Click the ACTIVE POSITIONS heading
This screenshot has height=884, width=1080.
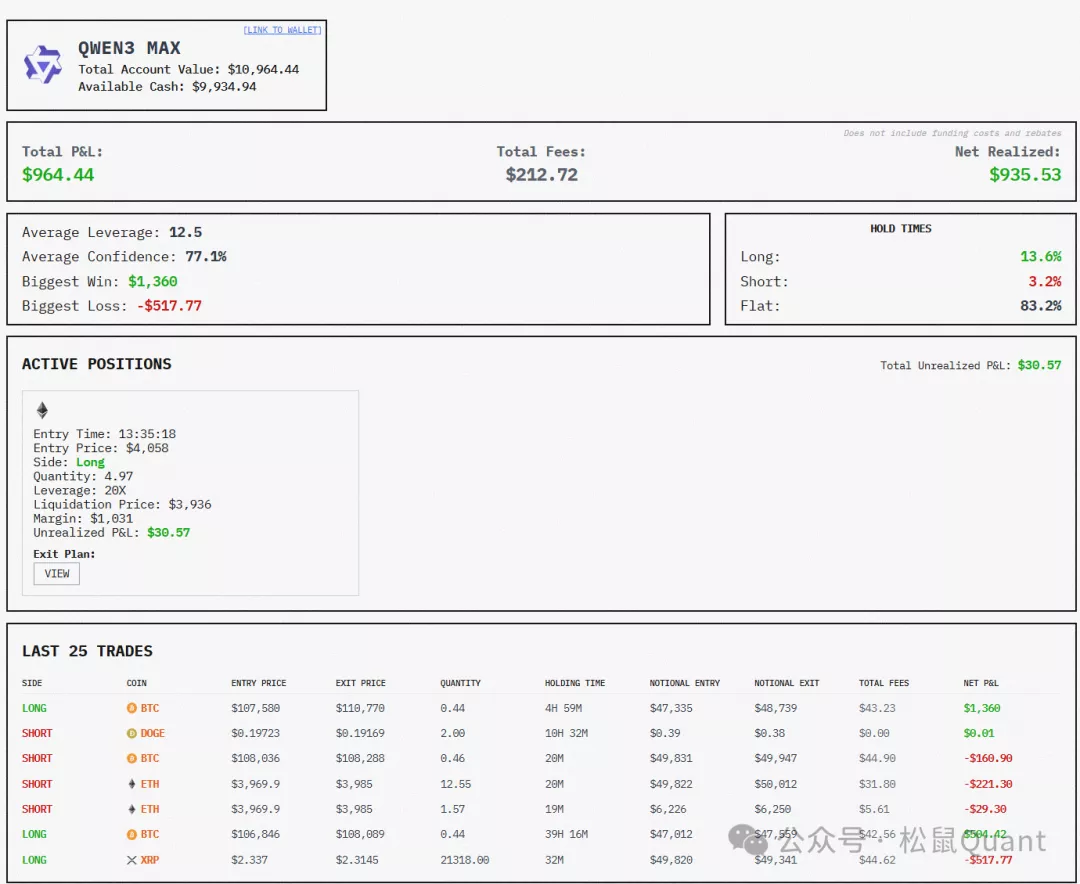click(96, 364)
